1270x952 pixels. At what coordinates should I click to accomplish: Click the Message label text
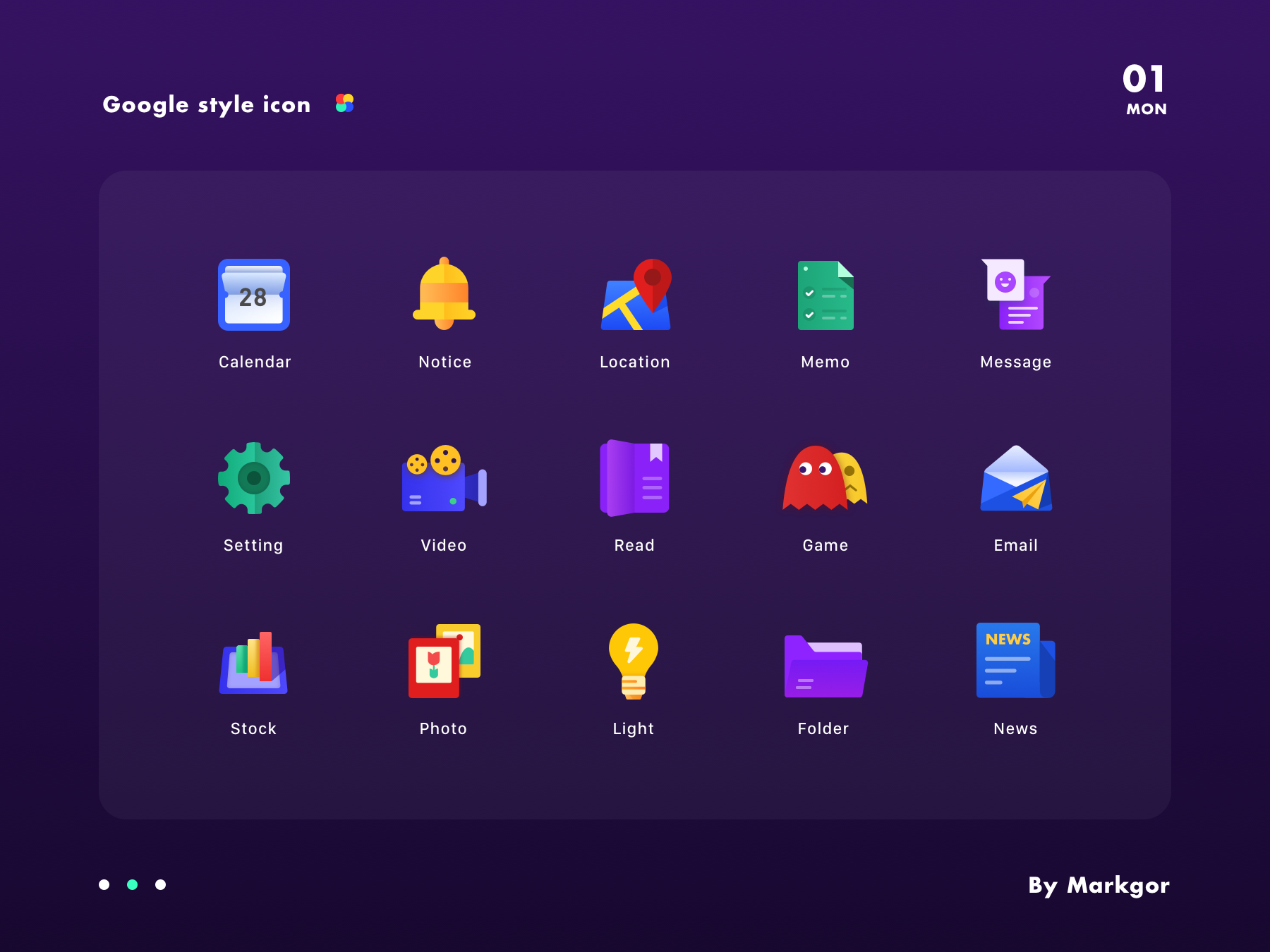pos(1016,362)
